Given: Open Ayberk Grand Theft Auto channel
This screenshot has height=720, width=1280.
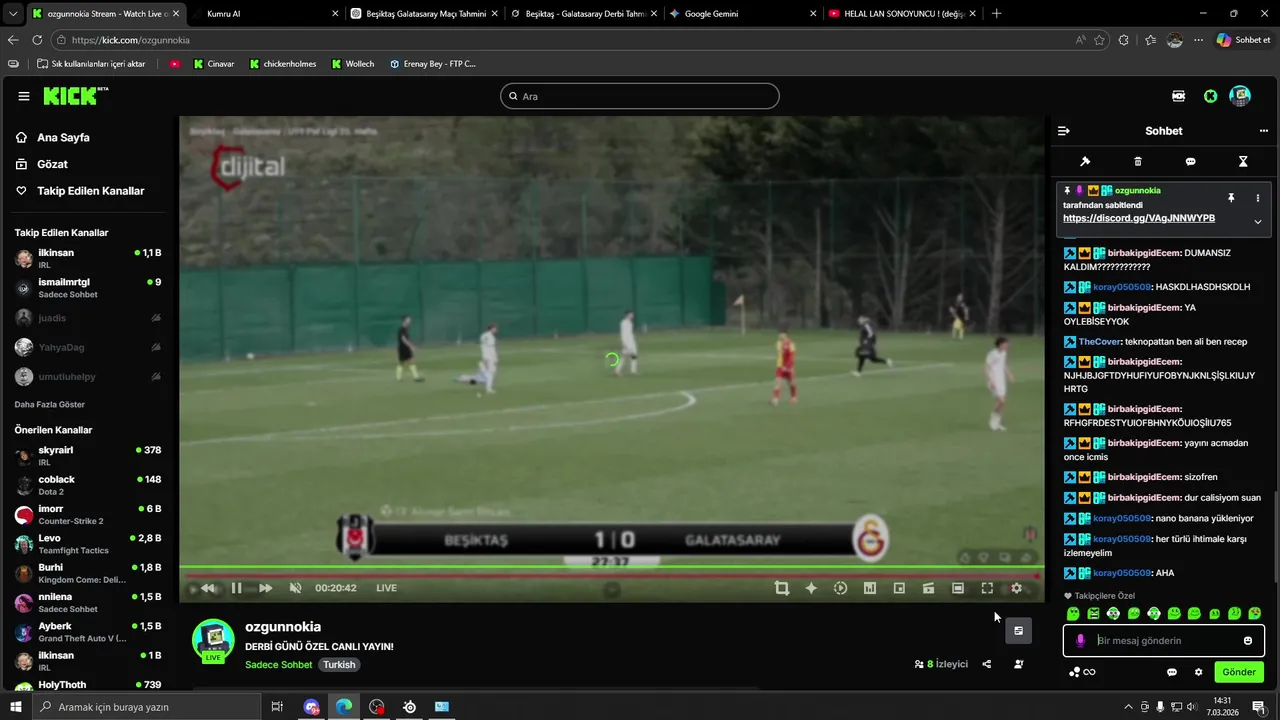Looking at the screenshot, I should point(88,632).
